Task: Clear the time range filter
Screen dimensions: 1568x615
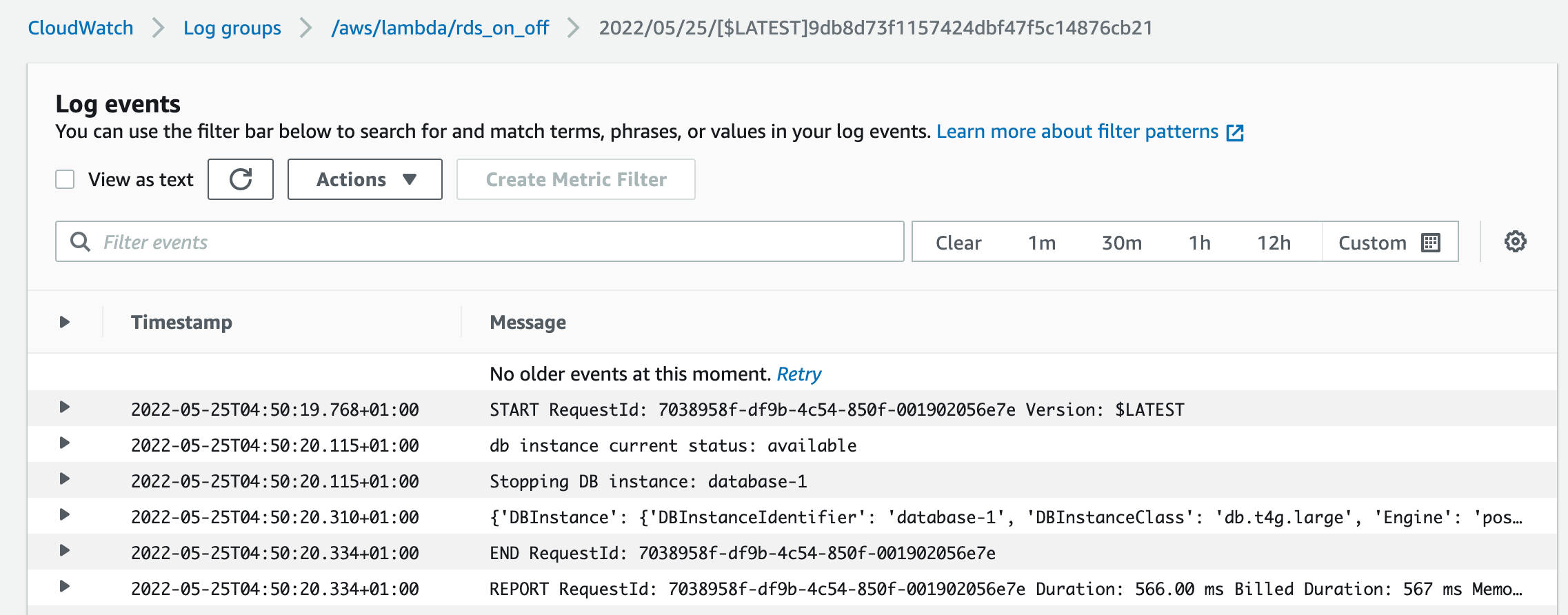Action: pos(958,242)
